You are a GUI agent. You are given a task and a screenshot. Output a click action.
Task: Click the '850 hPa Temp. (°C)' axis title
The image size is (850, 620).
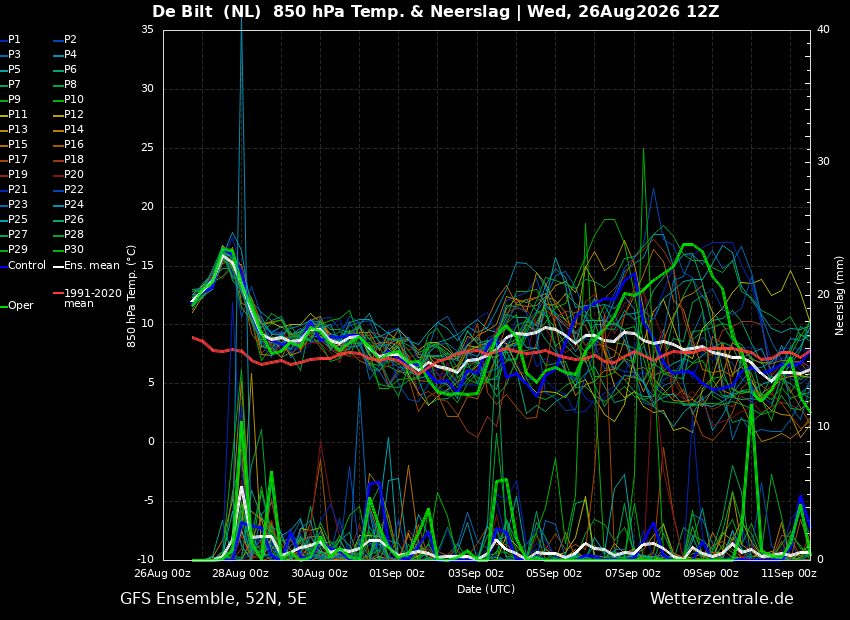pos(132,296)
